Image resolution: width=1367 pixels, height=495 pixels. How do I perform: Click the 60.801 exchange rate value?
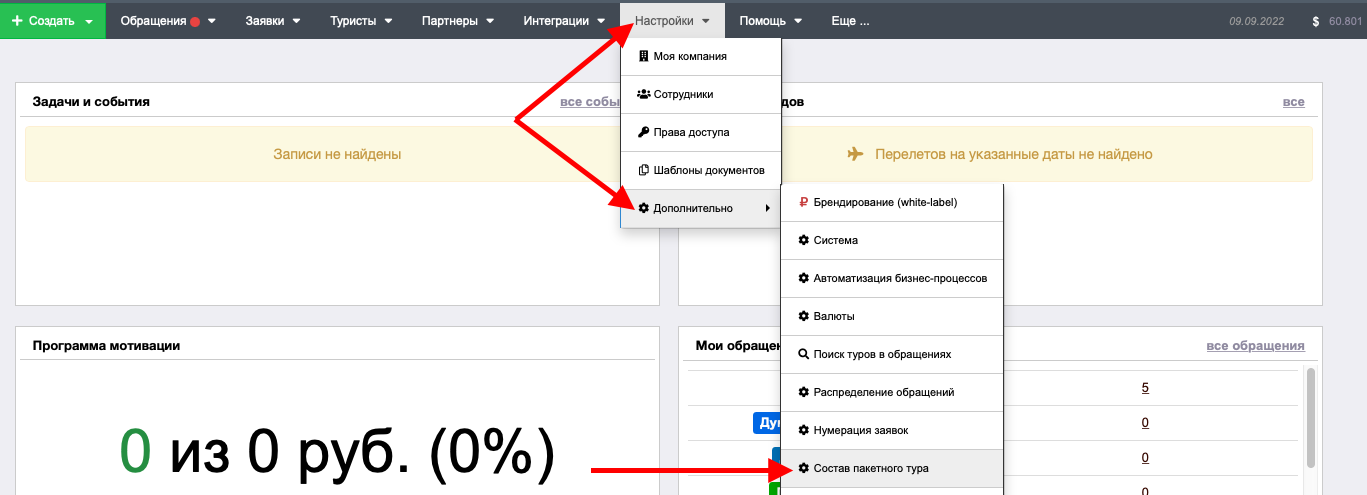(x=1345, y=21)
